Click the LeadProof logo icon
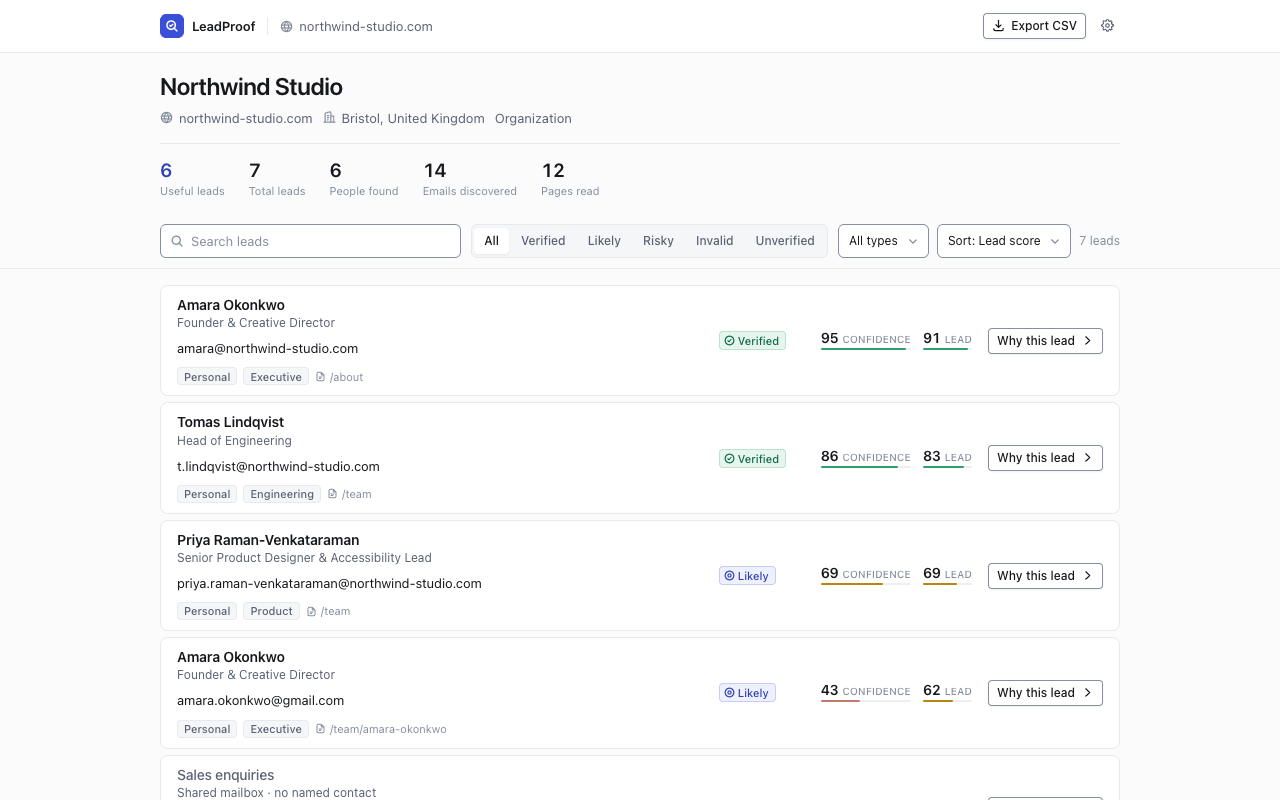The height and width of the screenshot is (800, 1280). tap(172, 26)
